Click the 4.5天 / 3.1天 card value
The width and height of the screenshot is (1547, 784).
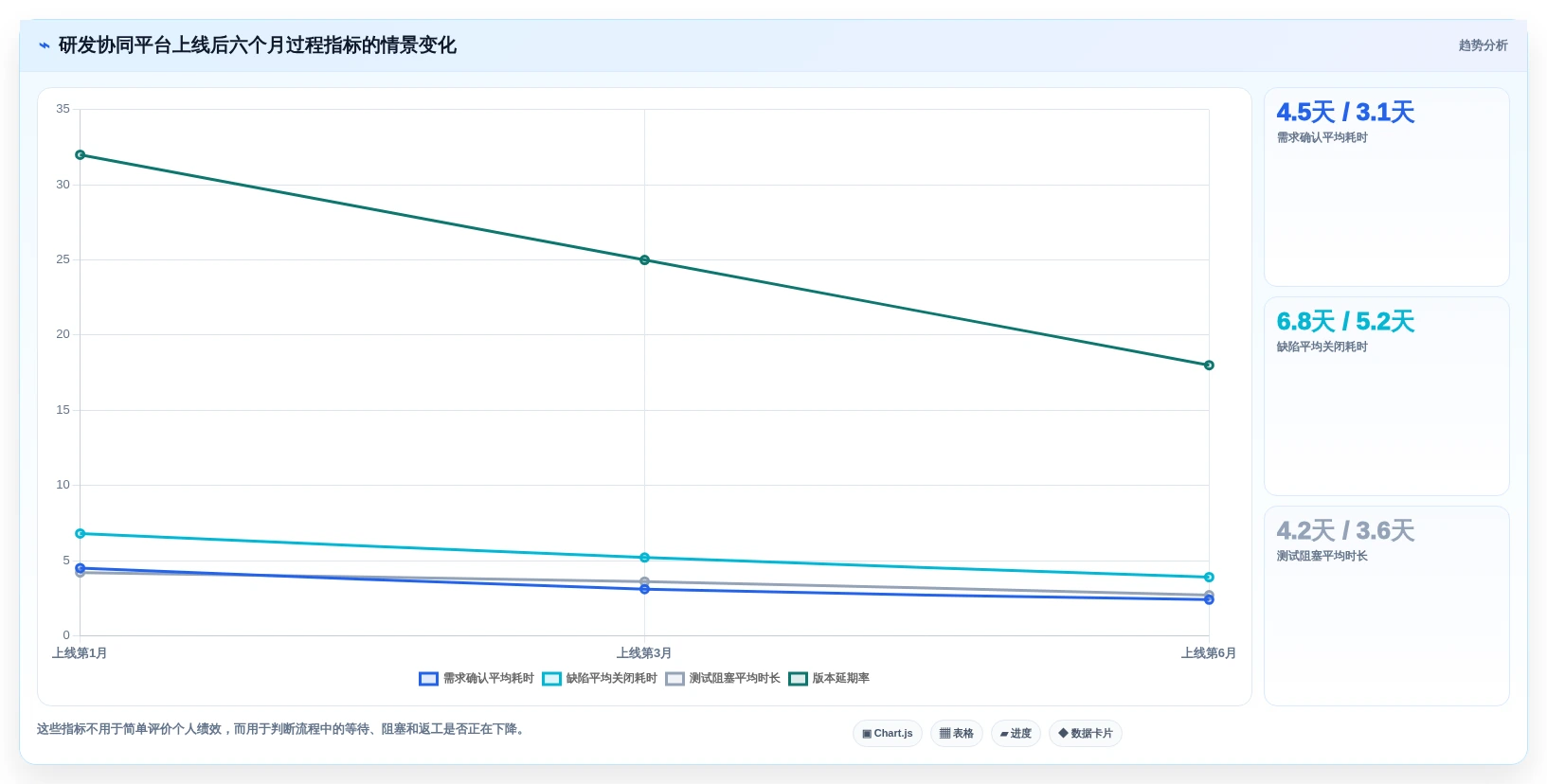point(1345,113)
